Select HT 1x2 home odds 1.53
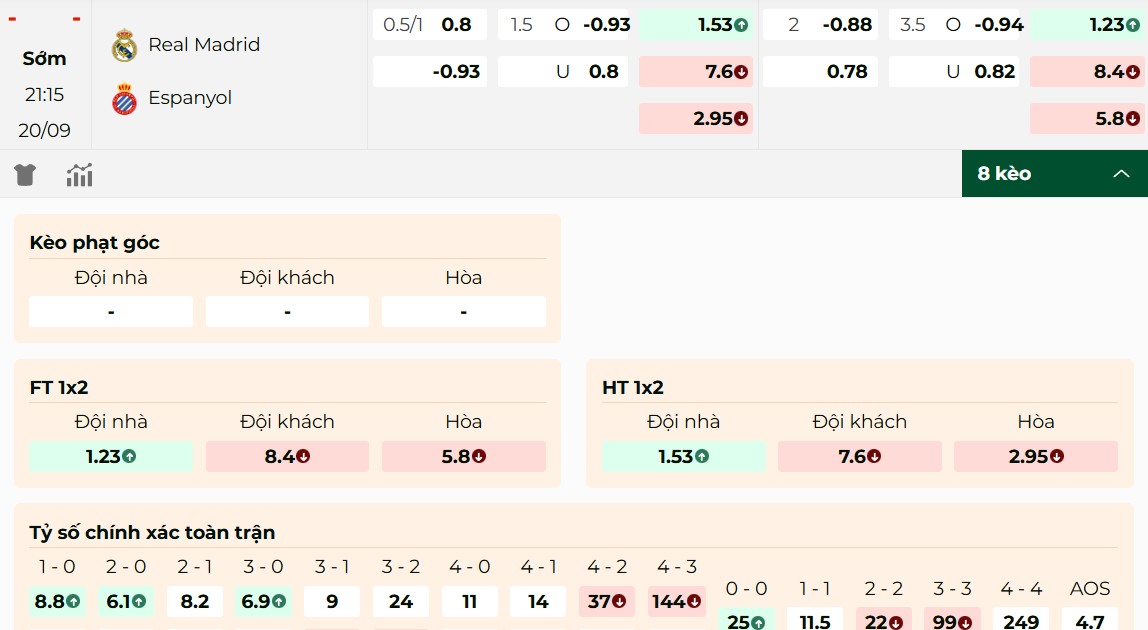The width and height of the screenshot is (1148, 630). (x=683, y=457)
